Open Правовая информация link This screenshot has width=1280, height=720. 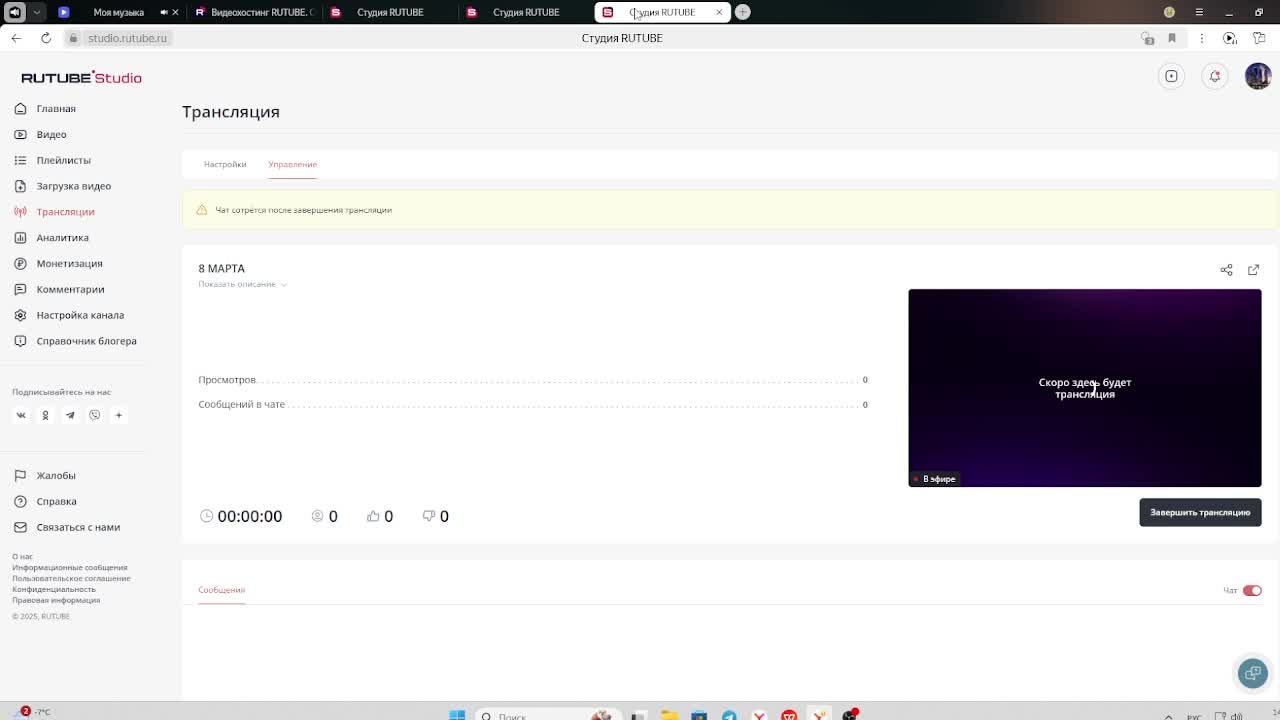(x=56, y=600)
